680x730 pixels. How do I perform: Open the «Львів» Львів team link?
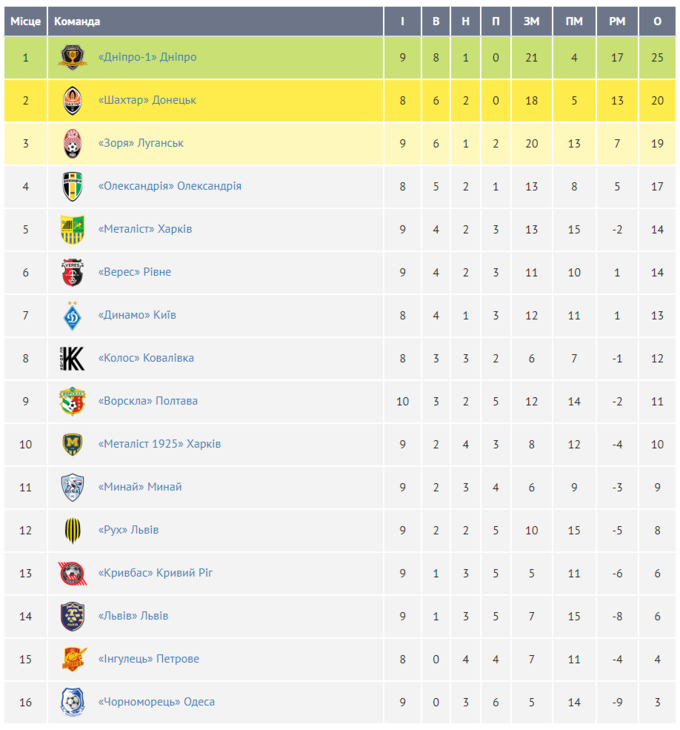[x=133, y=617]
